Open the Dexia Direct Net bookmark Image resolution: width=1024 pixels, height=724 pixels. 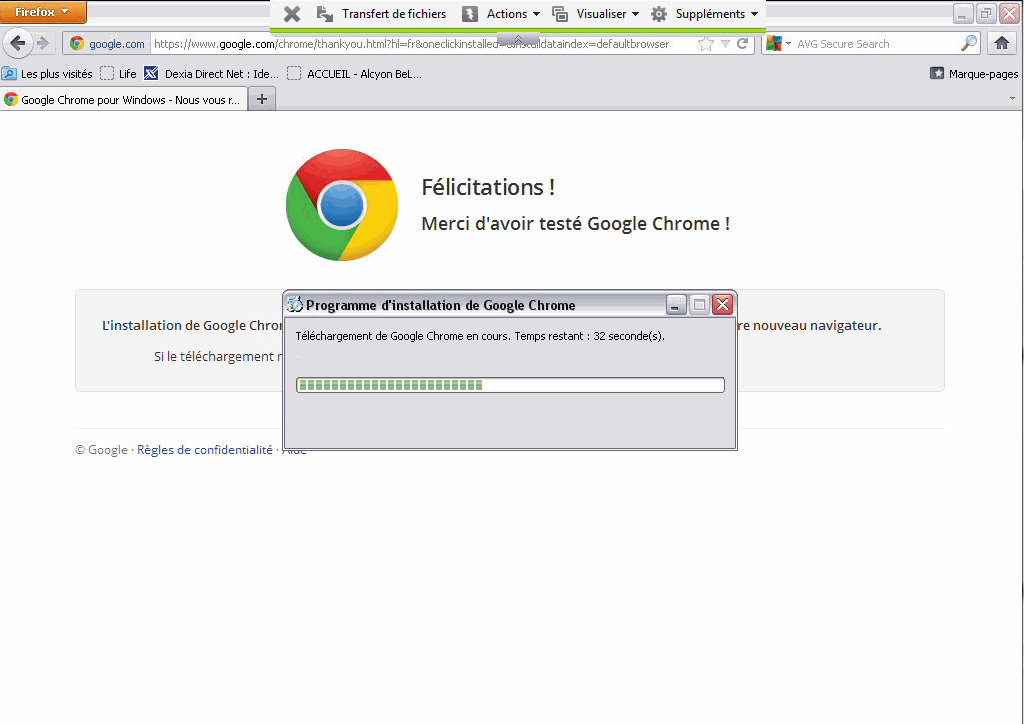(x=212, y=74)
